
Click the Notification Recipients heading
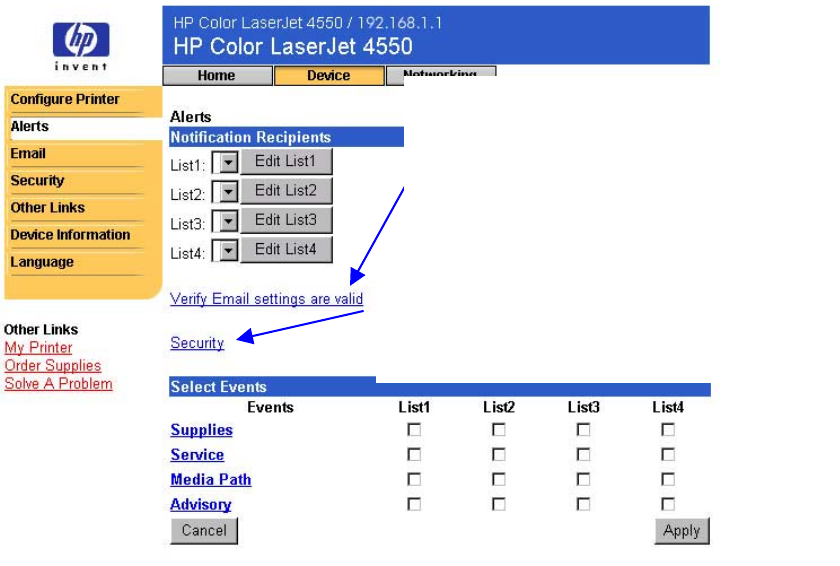click(251, 137)
